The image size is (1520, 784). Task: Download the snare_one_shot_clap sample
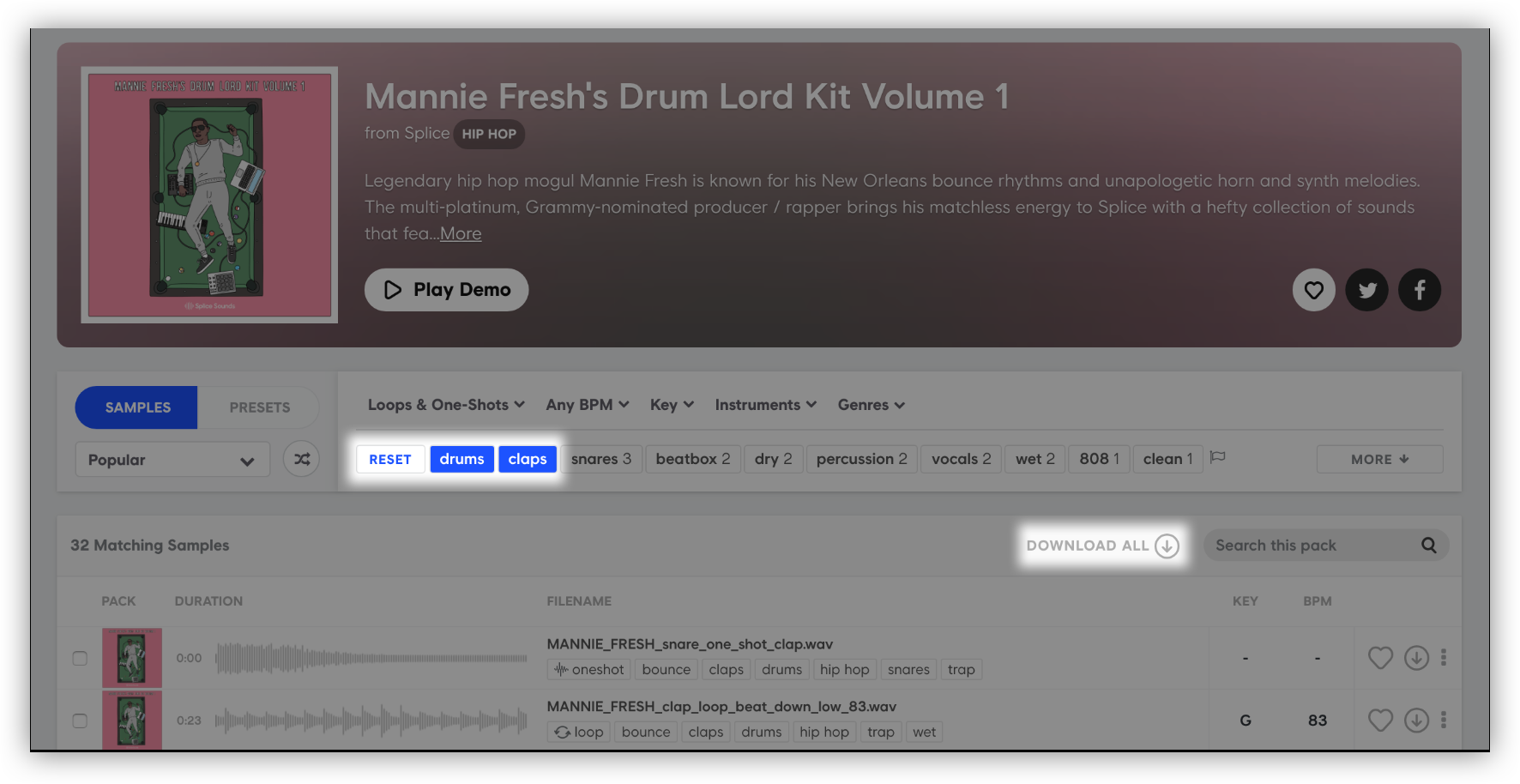pyautogui.click(x=1416, y=658)
